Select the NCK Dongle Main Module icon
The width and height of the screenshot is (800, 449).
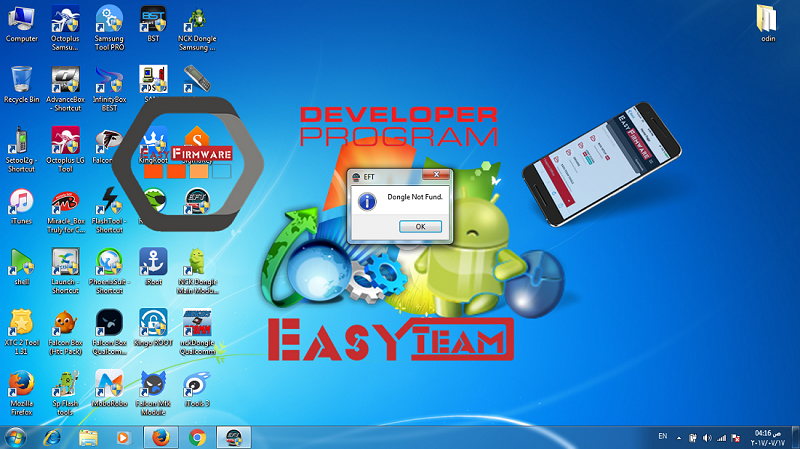coord(197,271)
